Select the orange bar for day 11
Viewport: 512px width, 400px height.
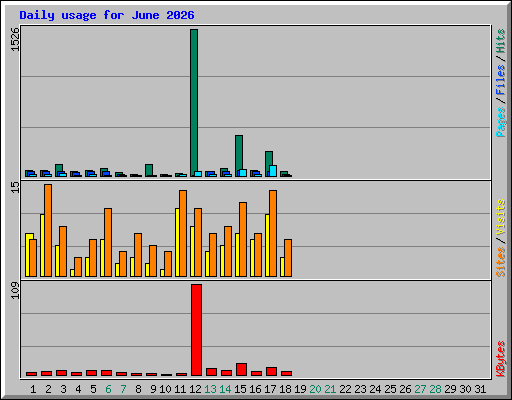click(183, 233)
